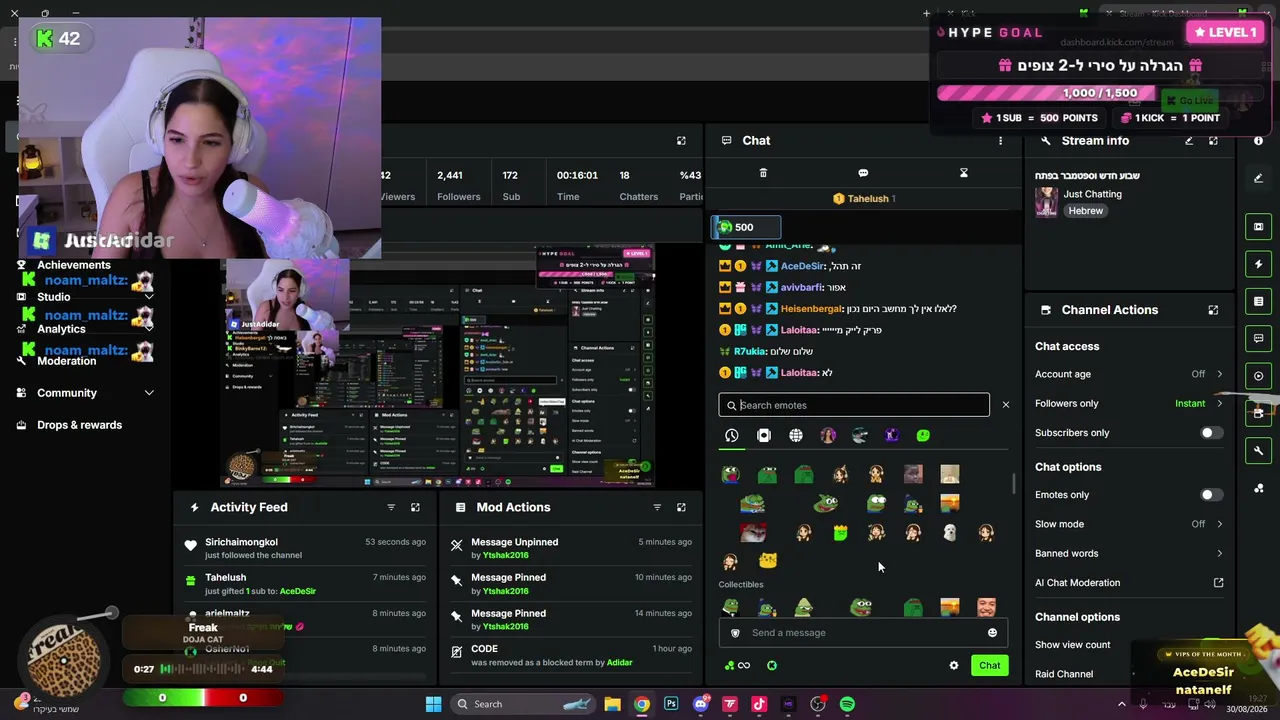Filter the Activity Feed
Viewport: 1280px width, 720px height.
[x=391, y=507]
